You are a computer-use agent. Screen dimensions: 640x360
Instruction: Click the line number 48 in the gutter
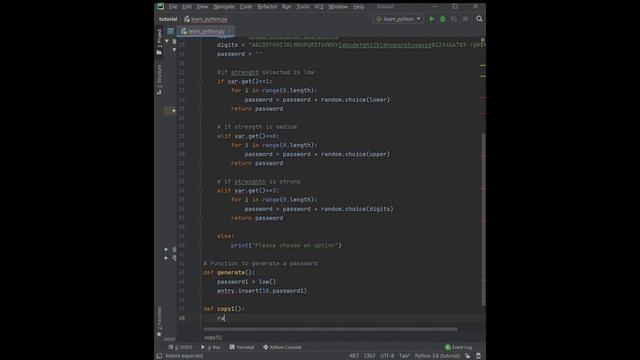tap(182, 318)
